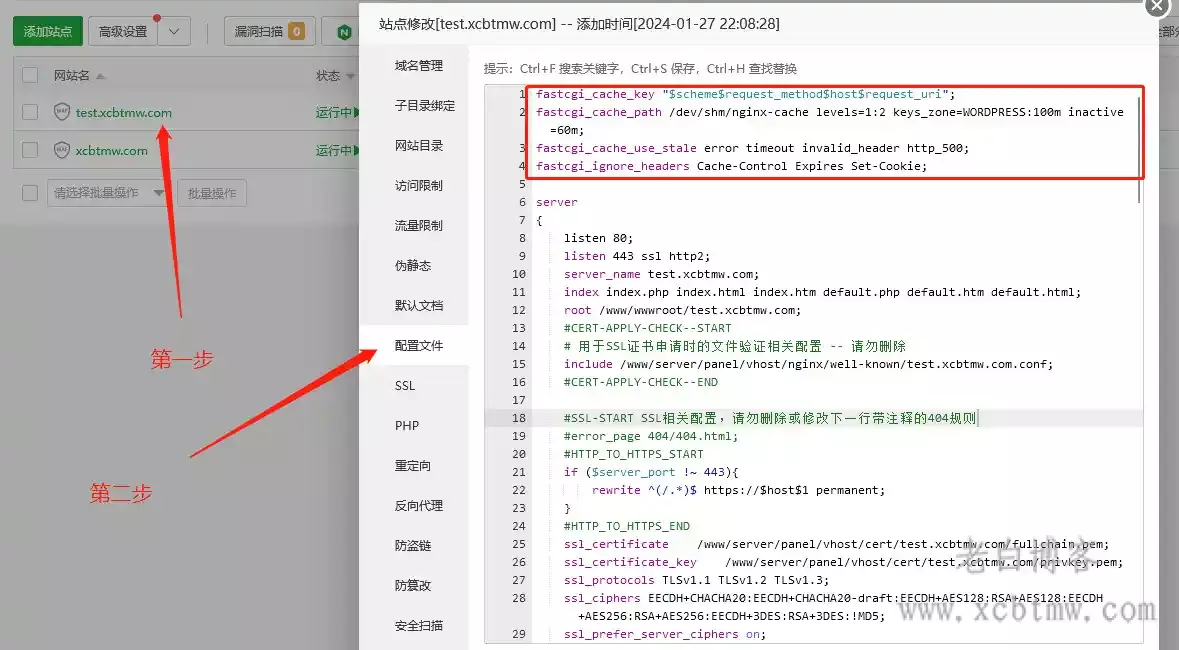
Task: Check the select-all checkbox in the header
Action: 29,74
